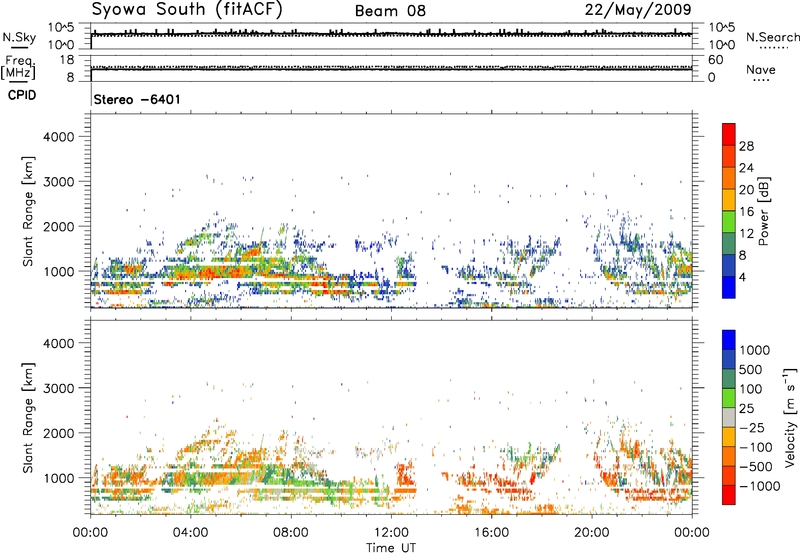Click the '08:00' time axis label
800x554 pixels.
click(x=291, y=533)
